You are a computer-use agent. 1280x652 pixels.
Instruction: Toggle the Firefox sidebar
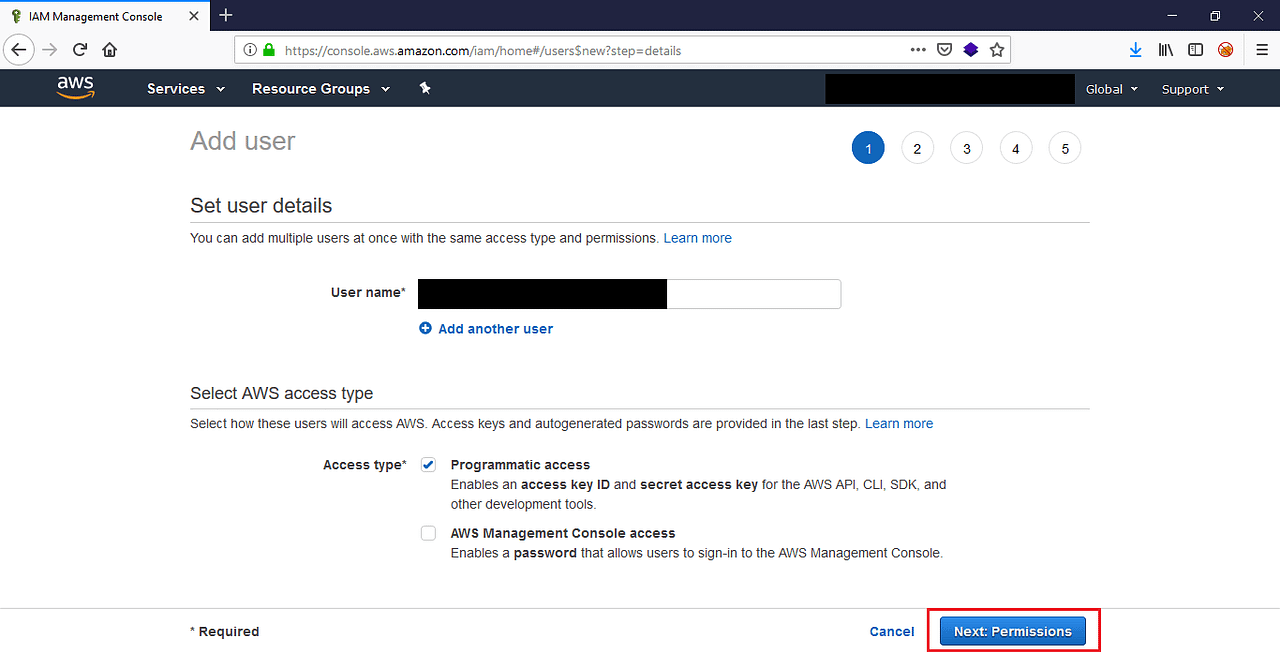[x=1195, y=49]
